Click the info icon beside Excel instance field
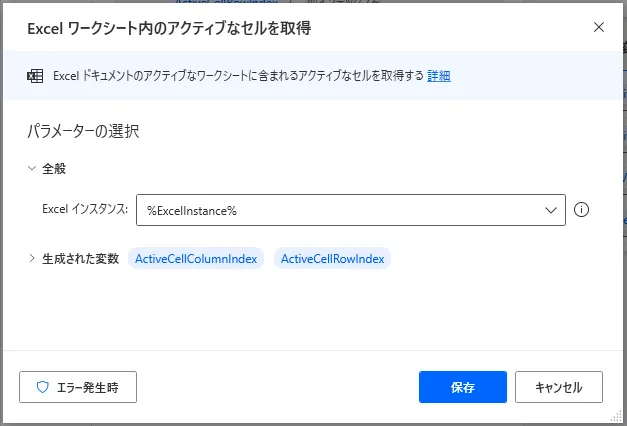627x426 pixels. [582, 210]
